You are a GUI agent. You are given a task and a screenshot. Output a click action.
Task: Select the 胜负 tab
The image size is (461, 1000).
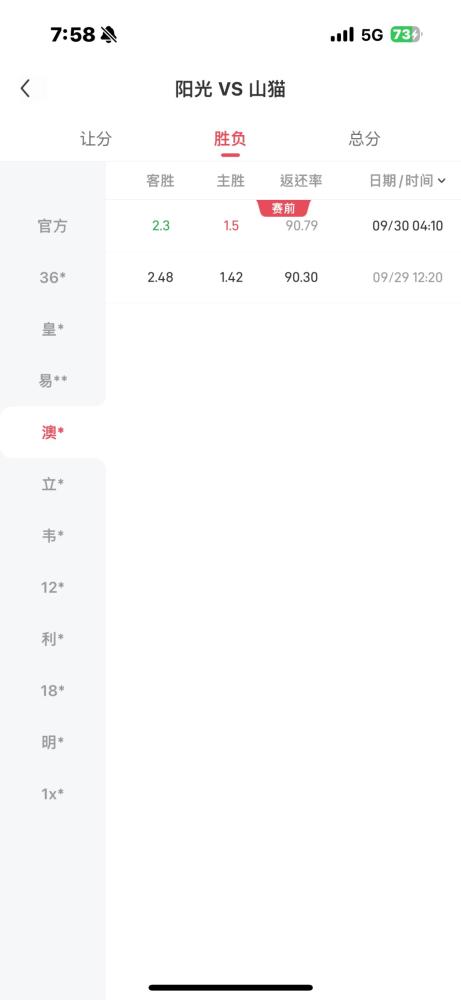click(230, 139)
